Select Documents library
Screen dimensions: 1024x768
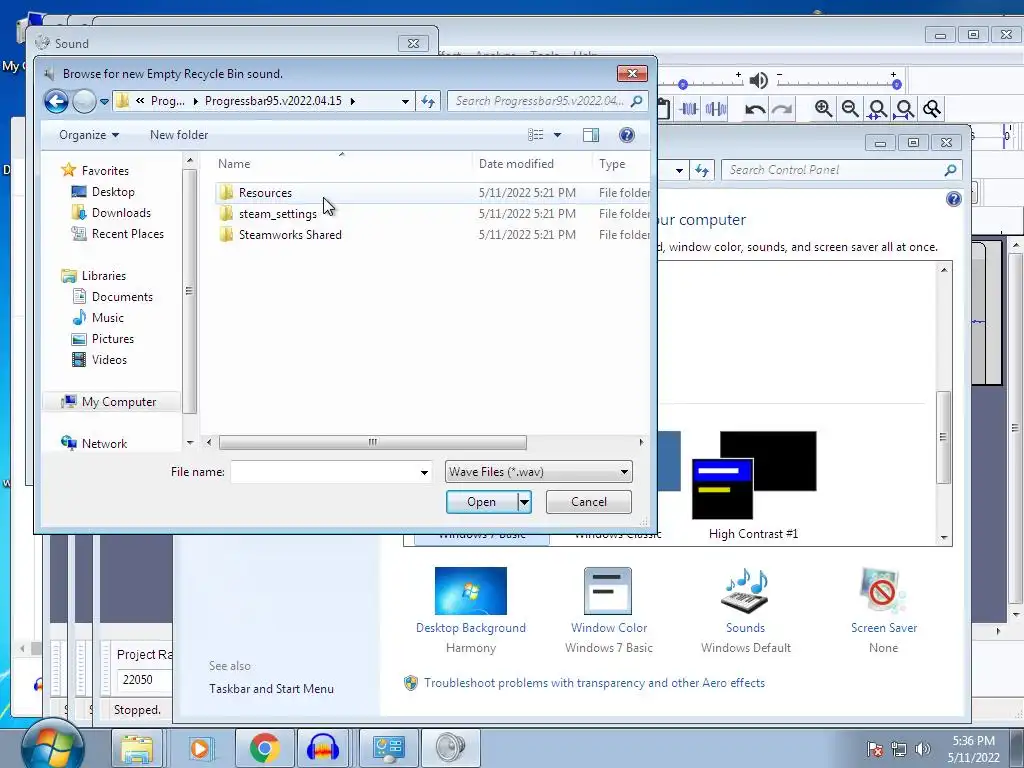pyautogui.click(x=122, y=296)
